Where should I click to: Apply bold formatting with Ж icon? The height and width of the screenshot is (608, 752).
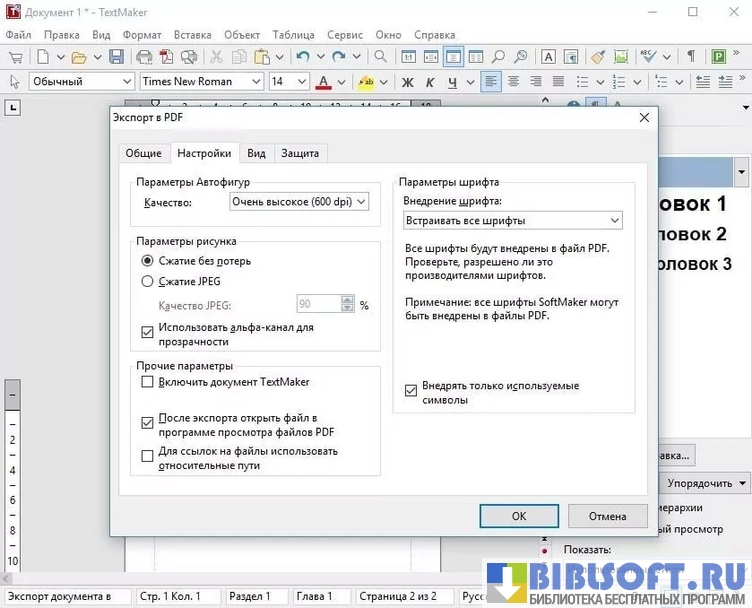(x=408, y=82)
